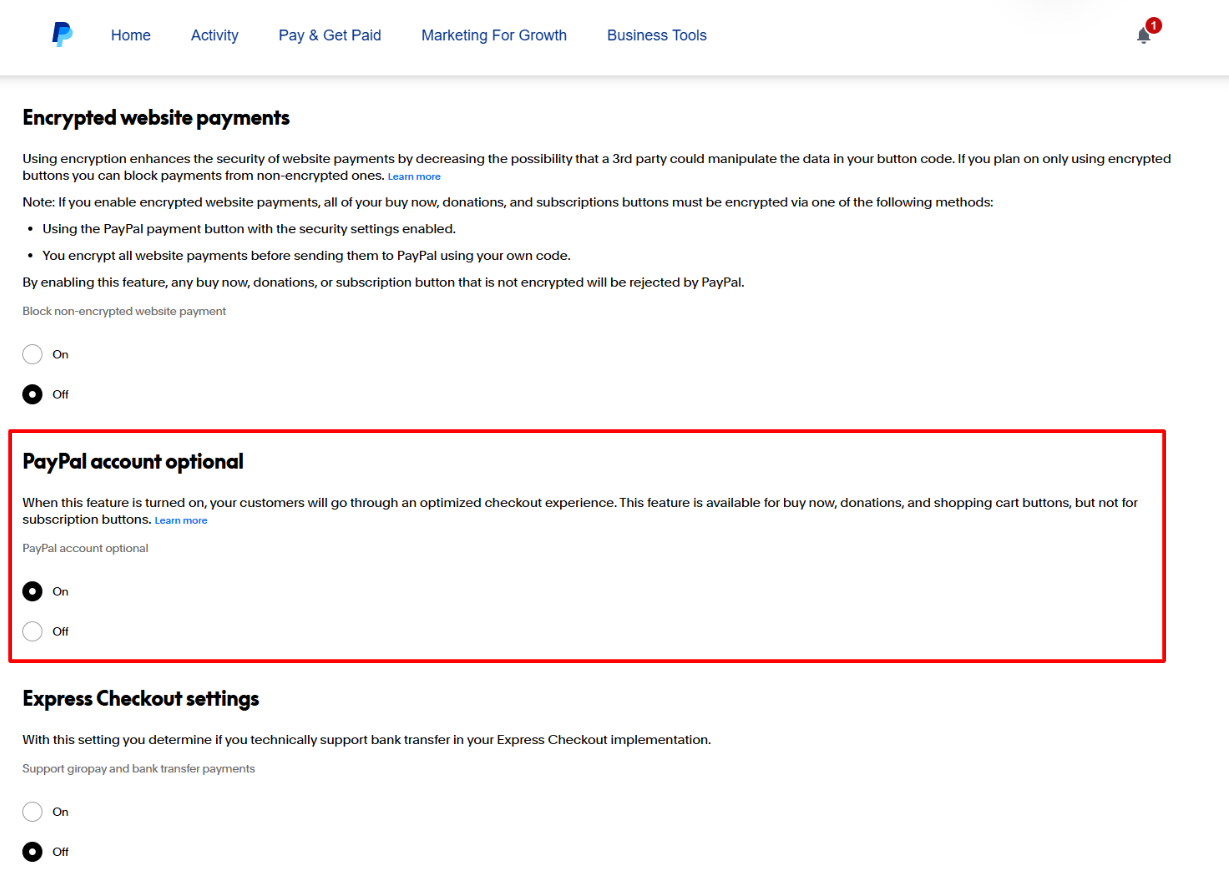Click the bullet about security settings enabled

249,229
